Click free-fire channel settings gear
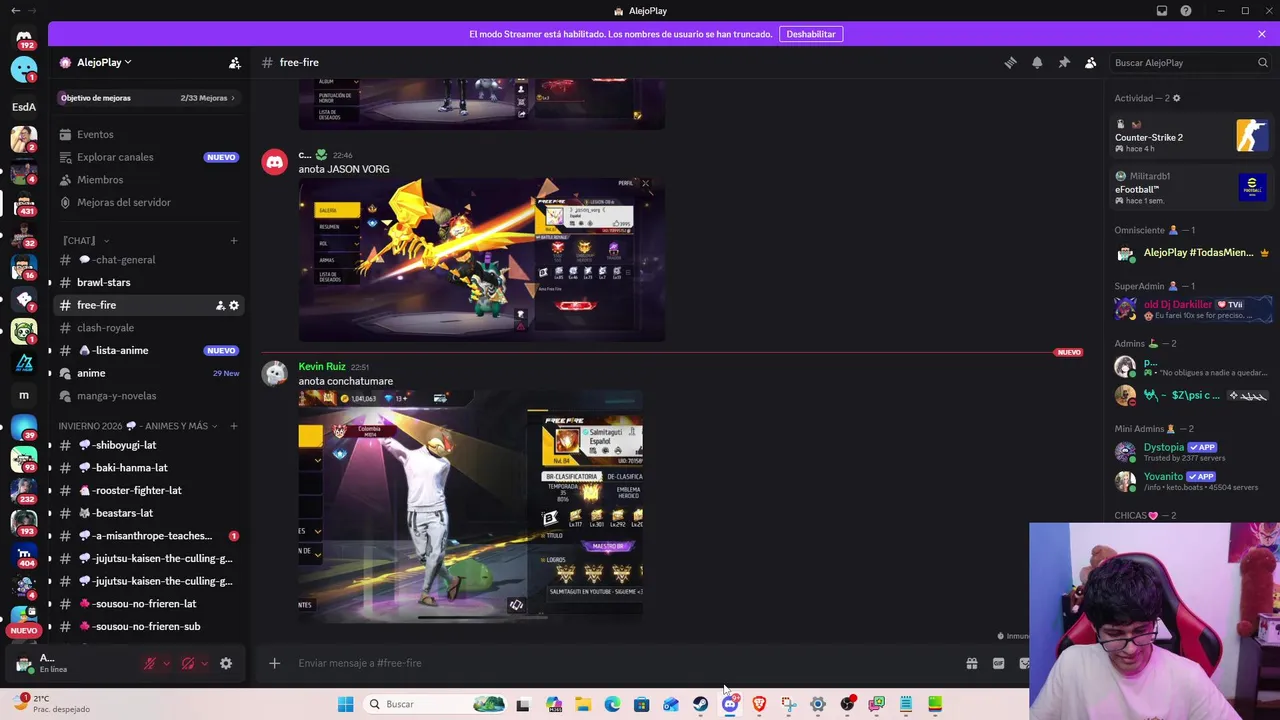 tap(234, 305)
